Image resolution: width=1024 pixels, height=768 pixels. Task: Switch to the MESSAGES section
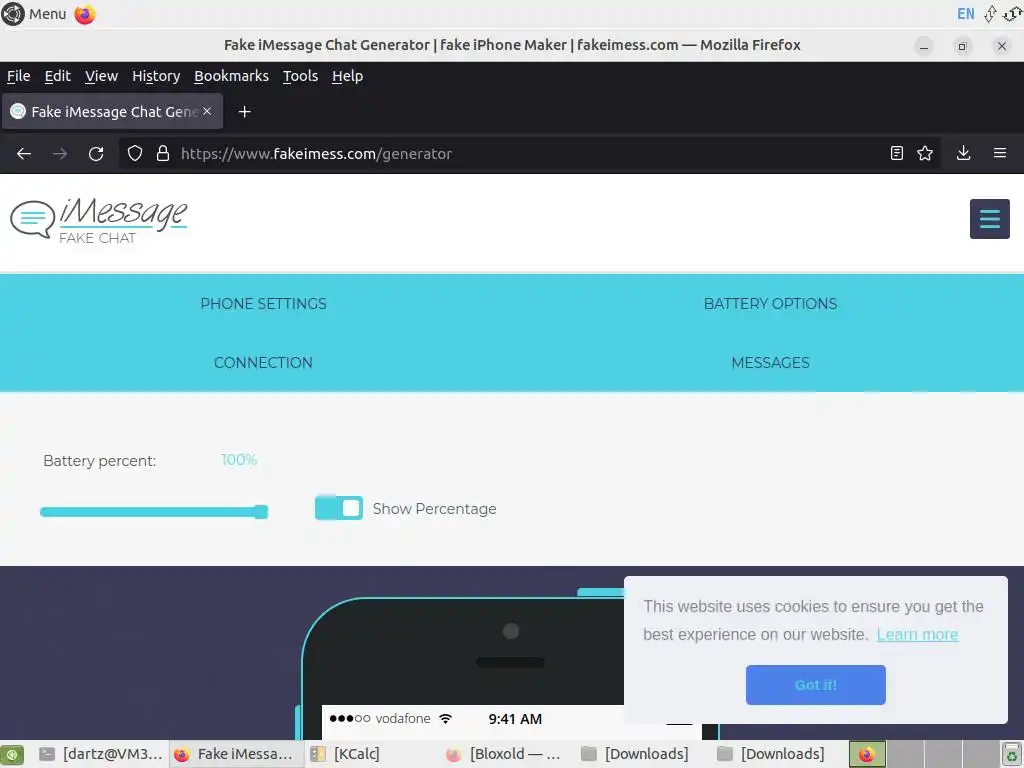[770, 362]
